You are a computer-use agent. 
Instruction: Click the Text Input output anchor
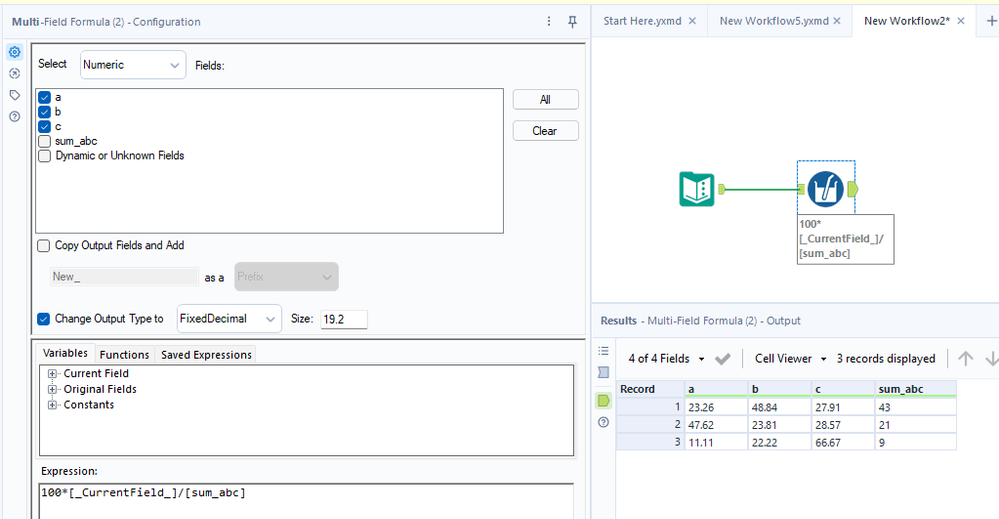point(722,189)
